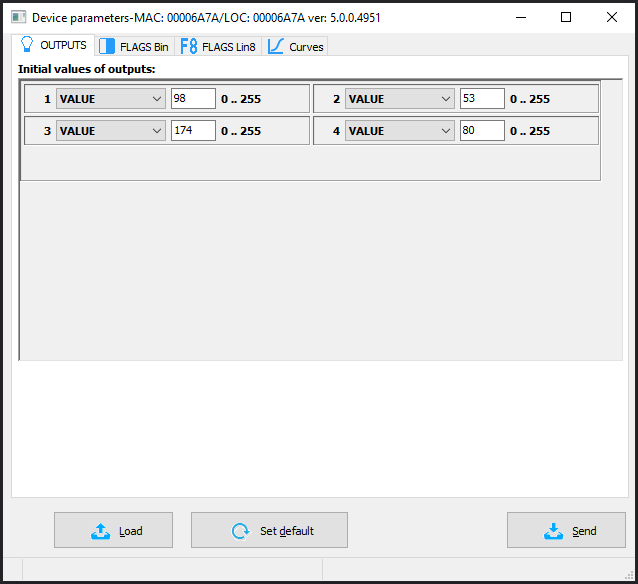Click the FLAGS Bin tab icon
Screen dimensions: 638x584
coord(107,46)
